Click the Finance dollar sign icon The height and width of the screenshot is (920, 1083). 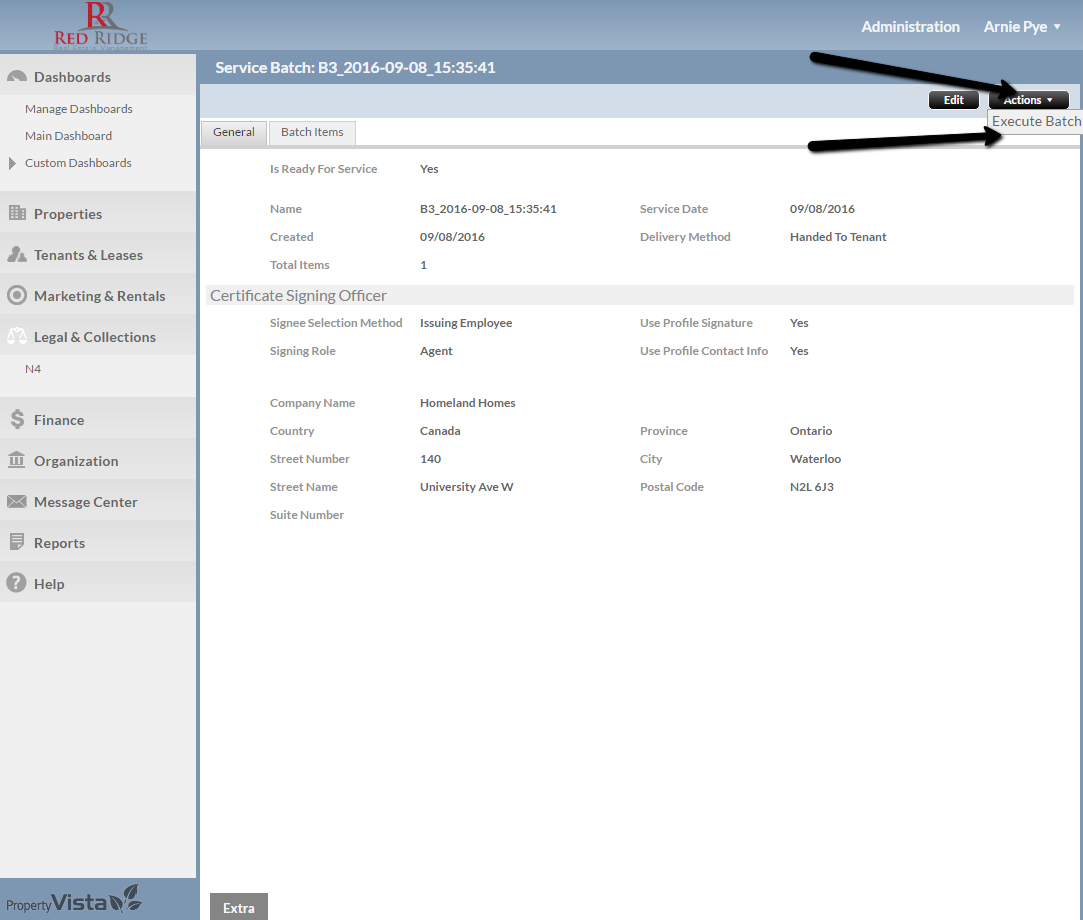(16, 420)
